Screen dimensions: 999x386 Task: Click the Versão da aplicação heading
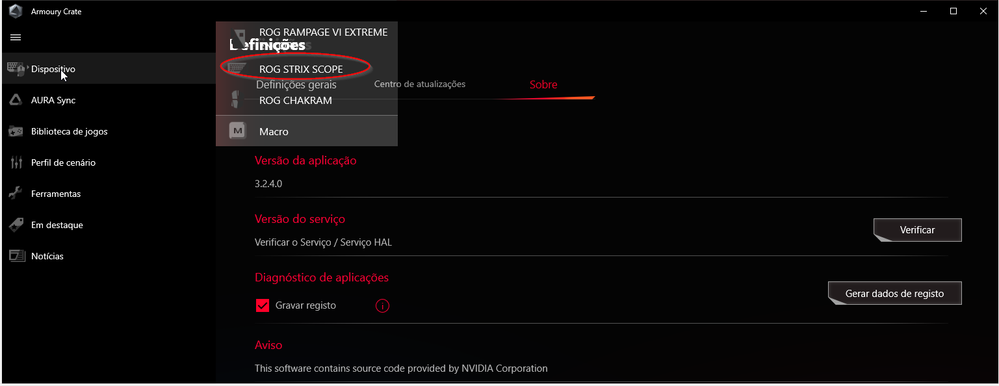(305, 161)
